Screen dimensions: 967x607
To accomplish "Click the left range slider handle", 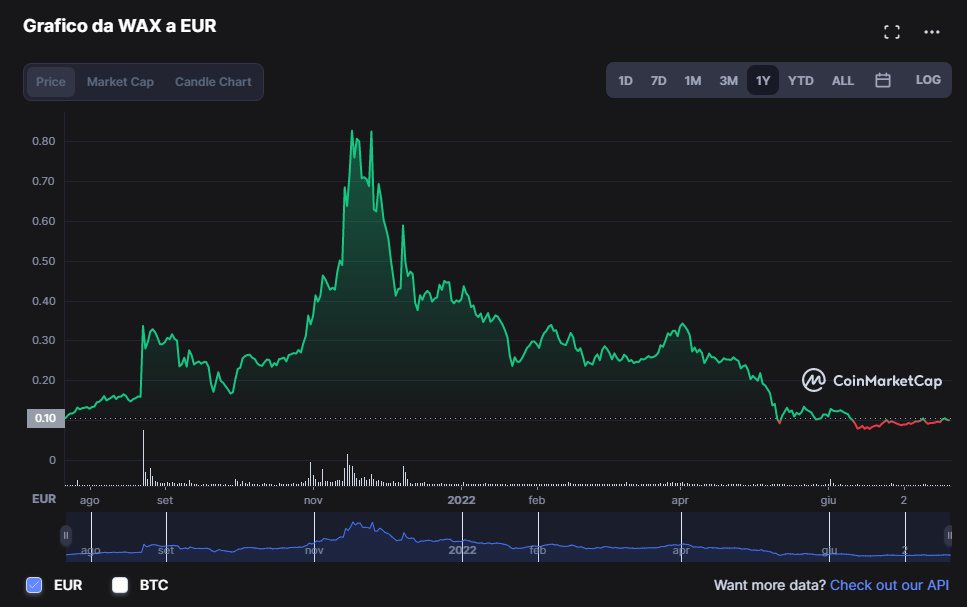I will coord(65,535).
